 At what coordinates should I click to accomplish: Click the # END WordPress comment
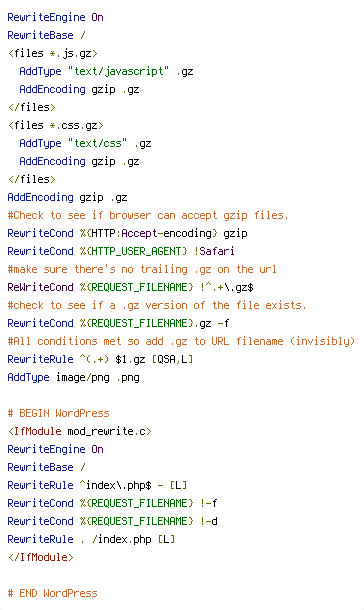[52, 593]
